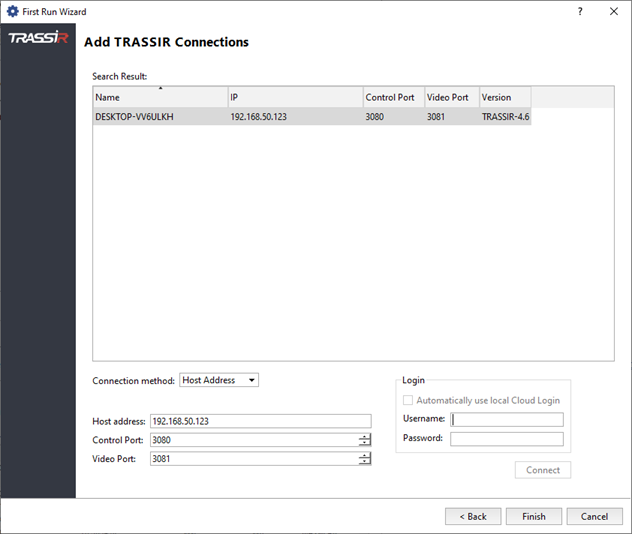This screenshot has height=534, width=632.
Task: Sort results by IP column
Action: click(295, 97)
